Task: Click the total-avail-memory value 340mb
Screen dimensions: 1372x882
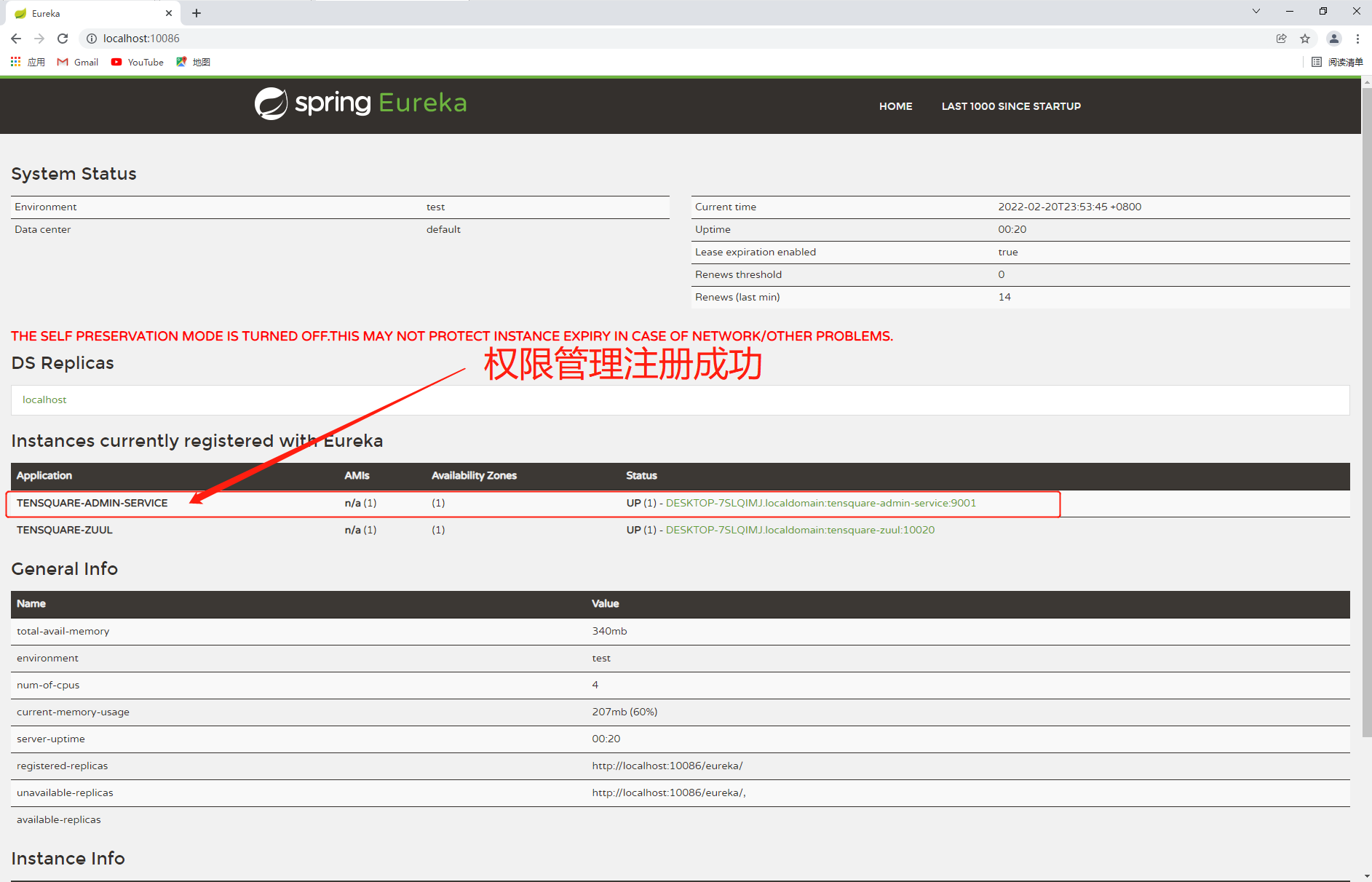Action: click(609, 631)
